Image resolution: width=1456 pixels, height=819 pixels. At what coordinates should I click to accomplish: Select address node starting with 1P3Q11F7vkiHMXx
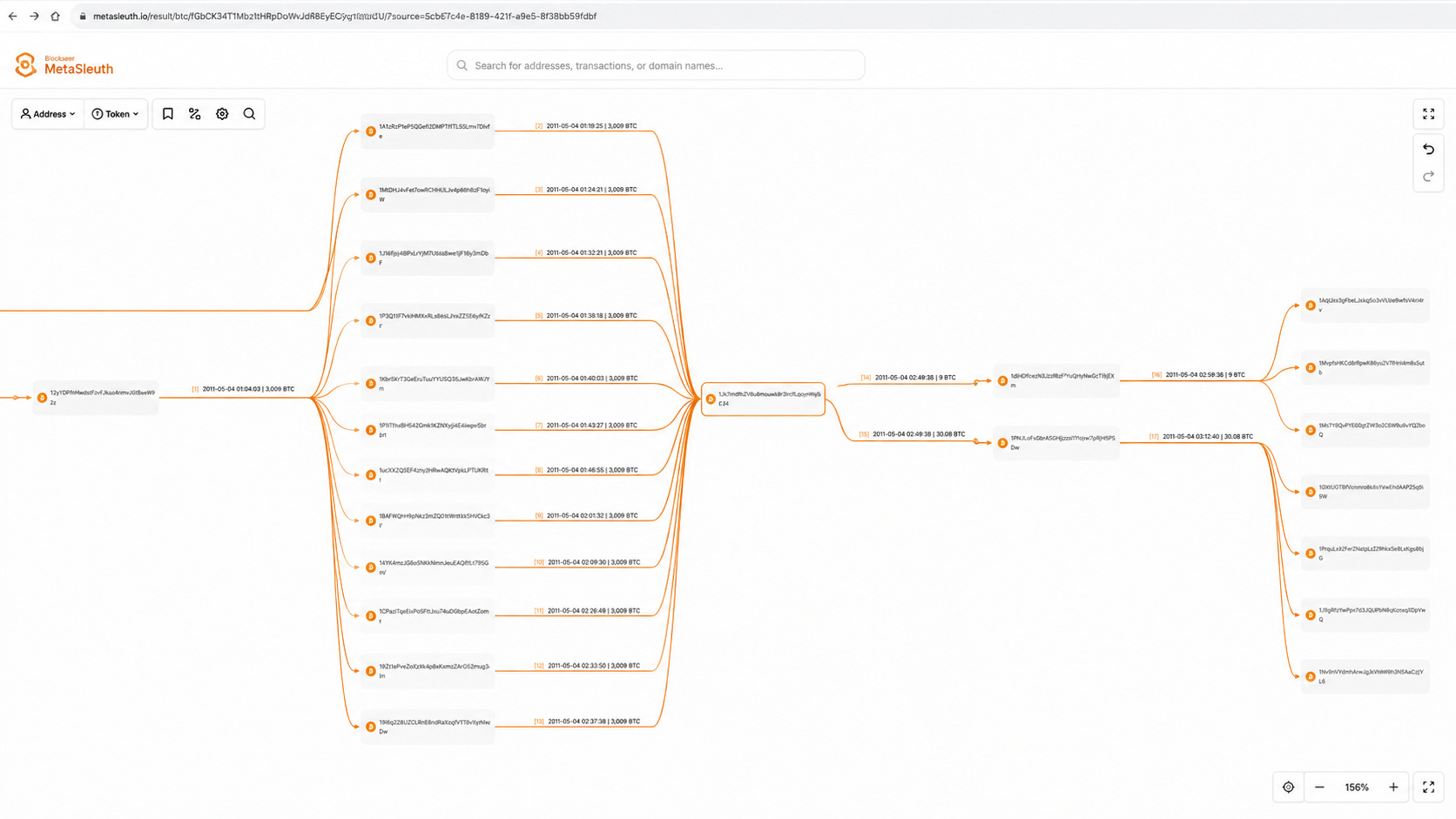click(428, 320)
